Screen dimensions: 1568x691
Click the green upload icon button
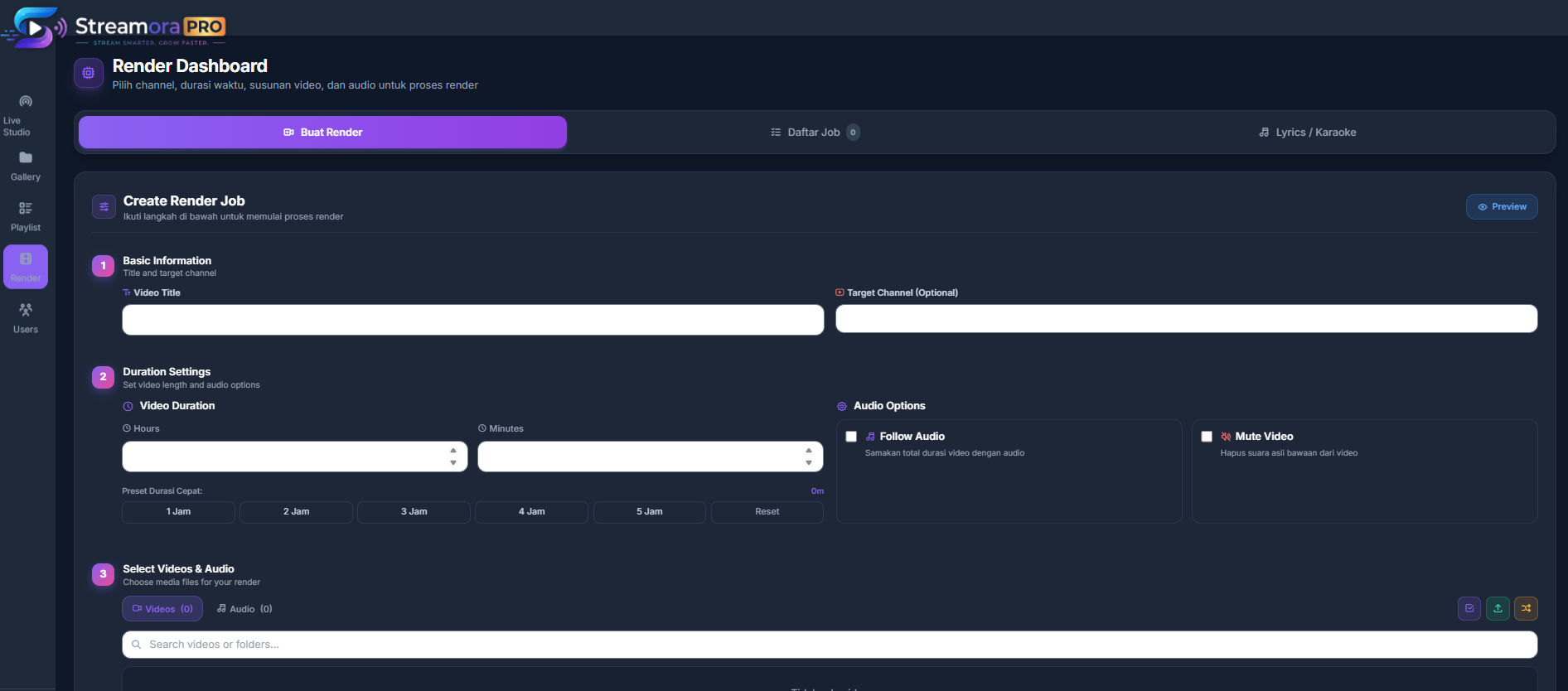click(x=1498, y=608)
